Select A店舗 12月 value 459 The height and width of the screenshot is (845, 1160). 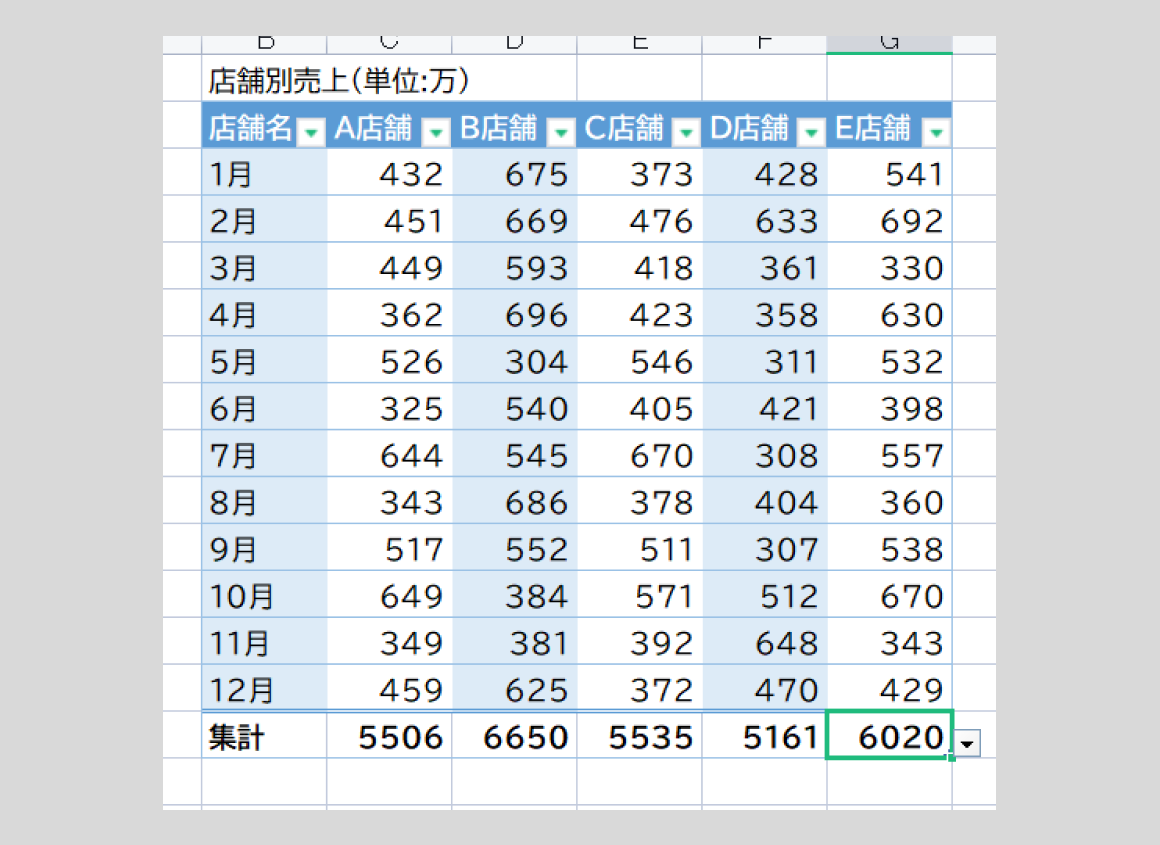click(389, 688)
